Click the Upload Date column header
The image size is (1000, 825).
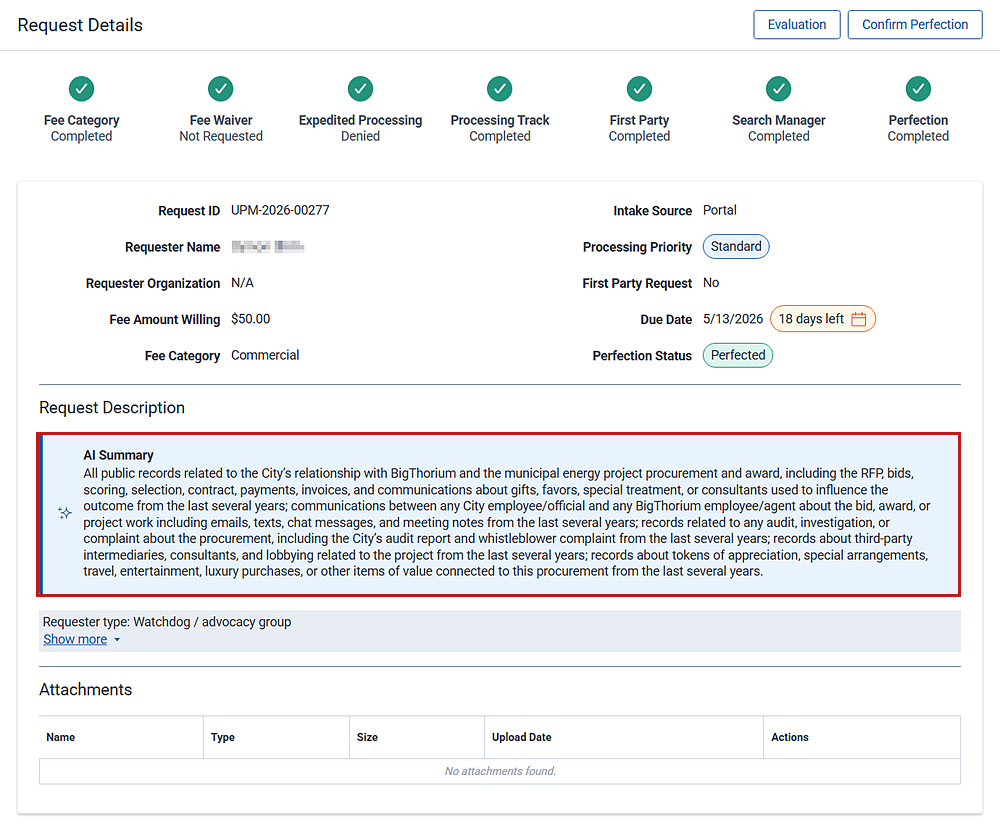[x=521, y=737]
